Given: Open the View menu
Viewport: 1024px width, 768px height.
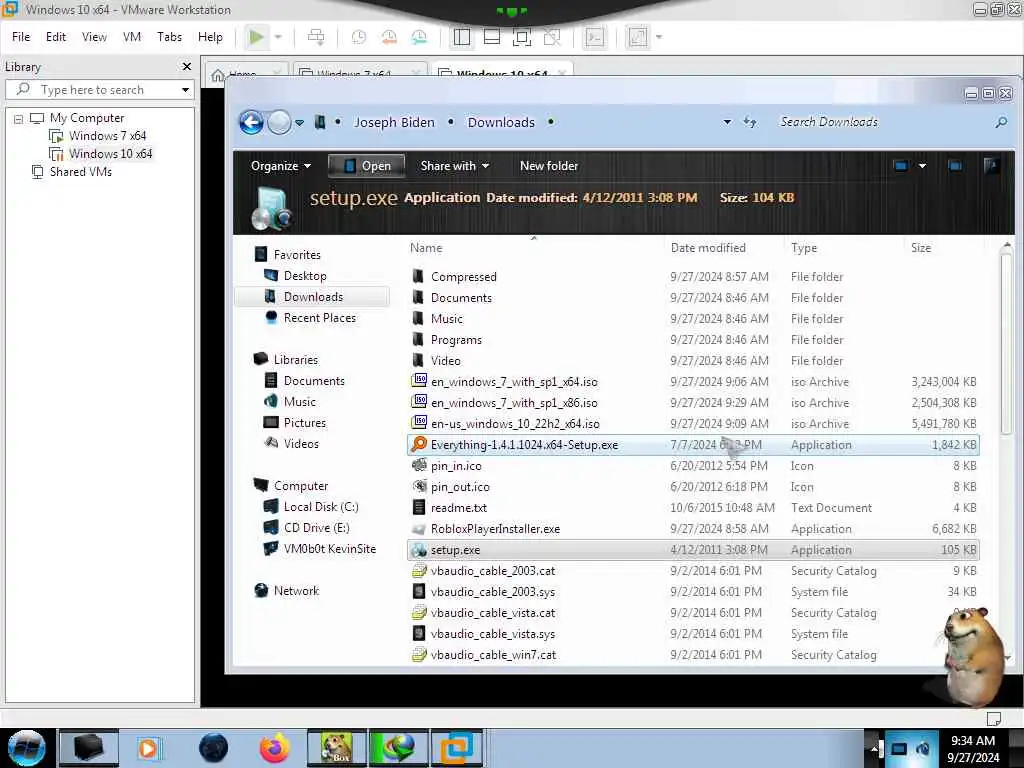Looking at the screenshot, I should click(94, 37).
